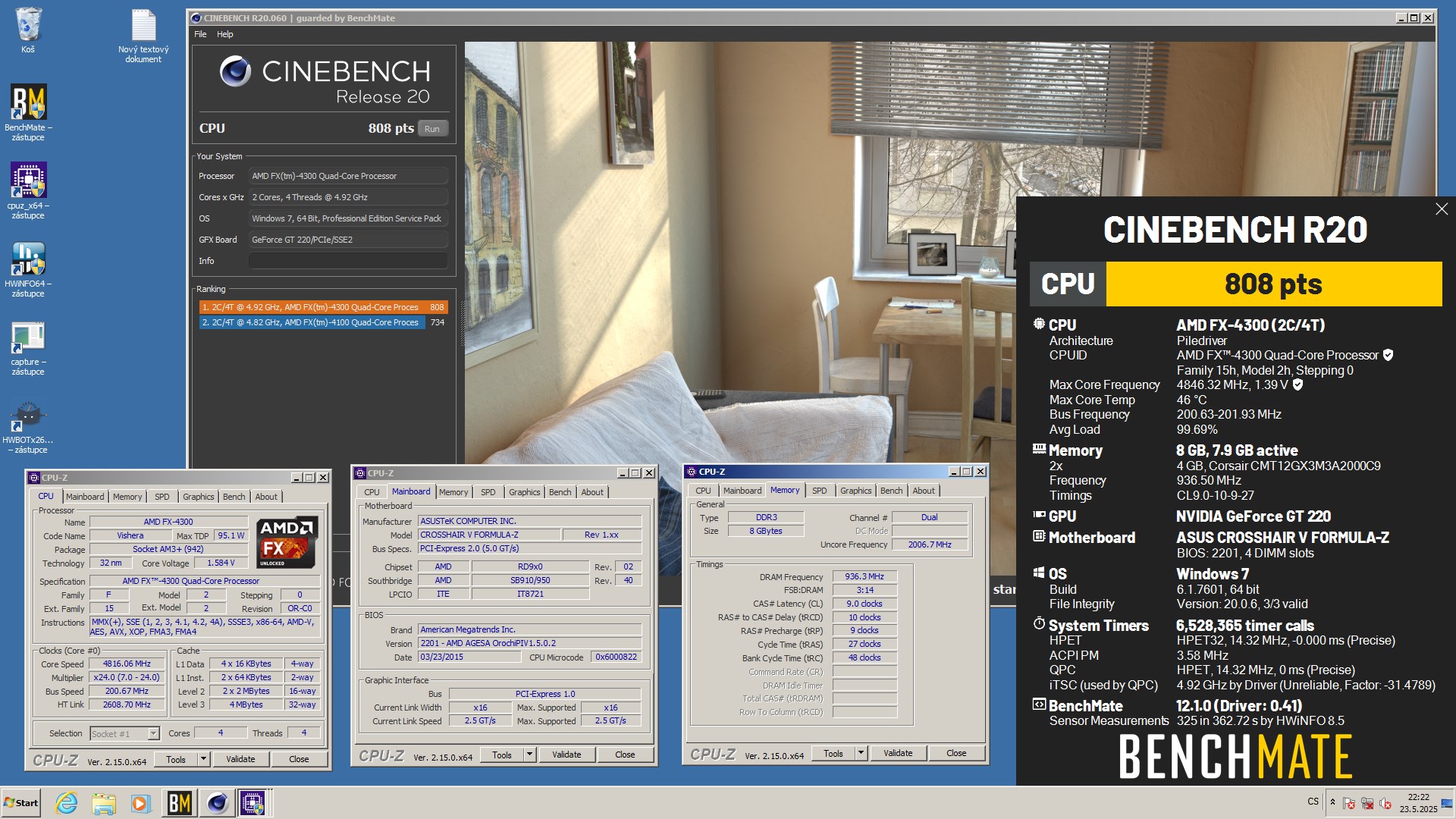The height and width of the screenshot is (819, 1456).
Task: Click the Core Speed value 4816.06 MHz
Action: pos(127,664)
